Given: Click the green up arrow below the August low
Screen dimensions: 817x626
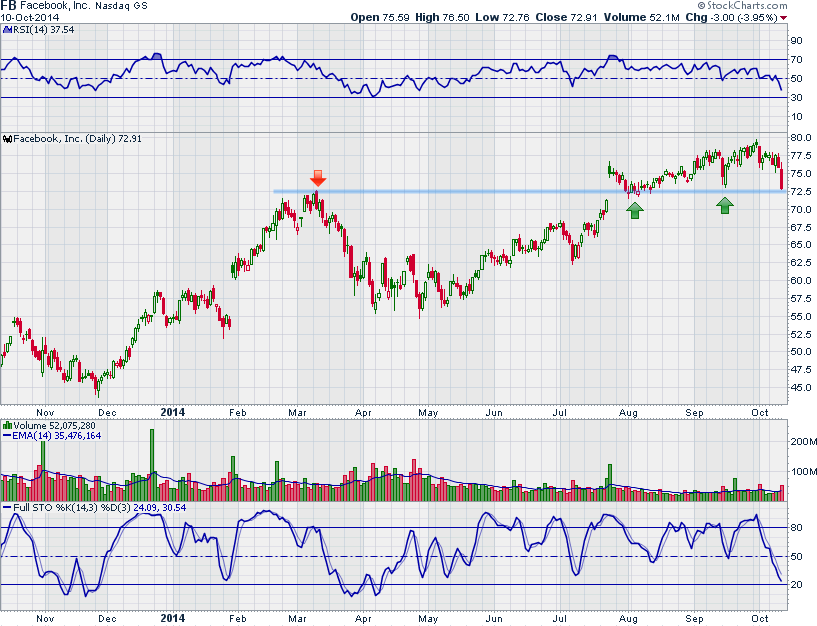Looking at the screenshot, I should point(635,210).
